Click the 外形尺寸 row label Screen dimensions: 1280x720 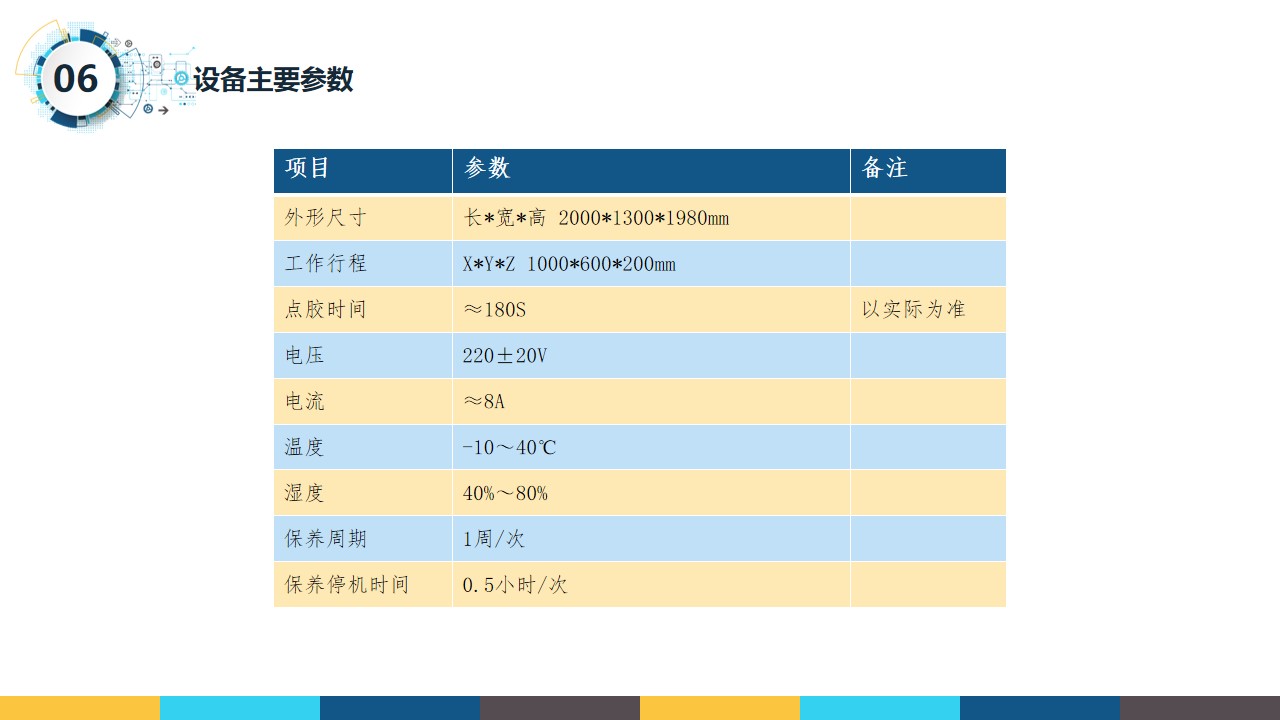(x=326, y=217)
